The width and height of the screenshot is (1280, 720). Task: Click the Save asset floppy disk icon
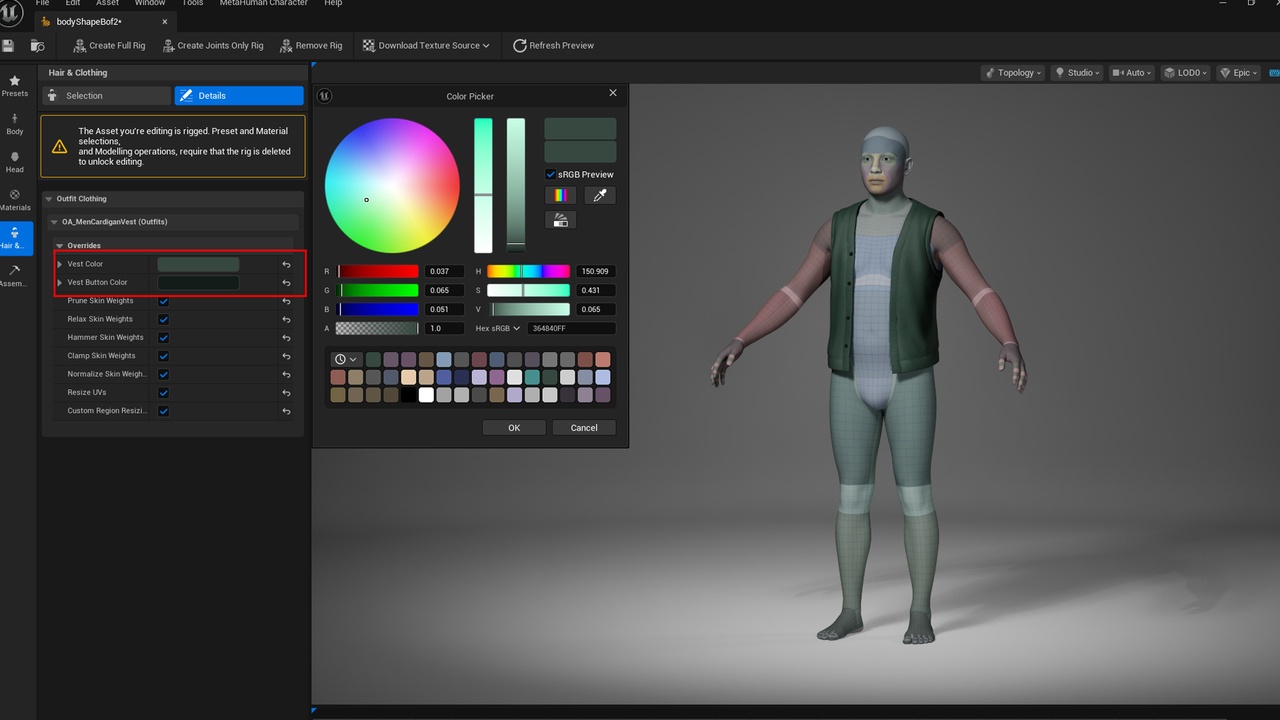point(8,45)
